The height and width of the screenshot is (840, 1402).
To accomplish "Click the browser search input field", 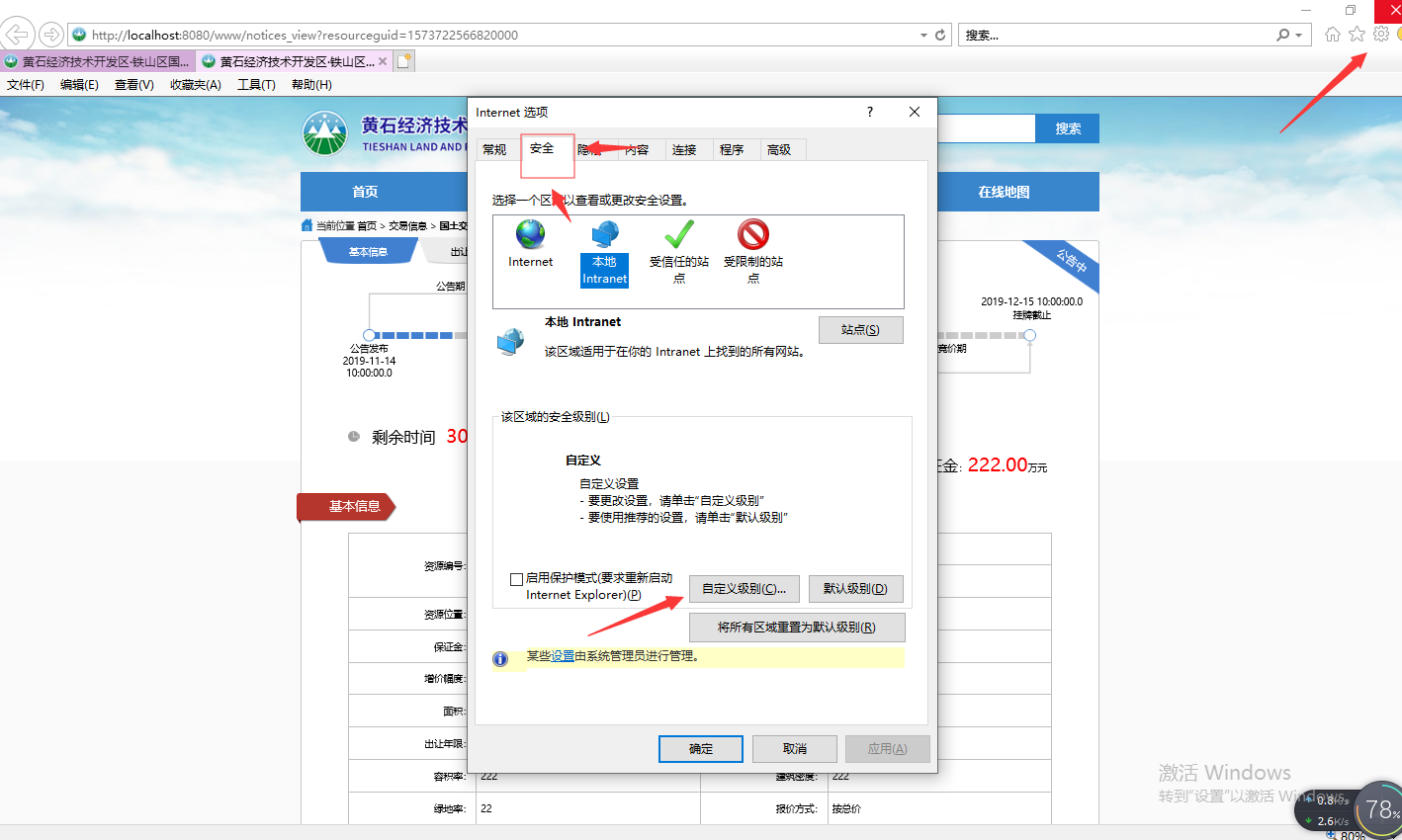I will (x=1117, y=35).
